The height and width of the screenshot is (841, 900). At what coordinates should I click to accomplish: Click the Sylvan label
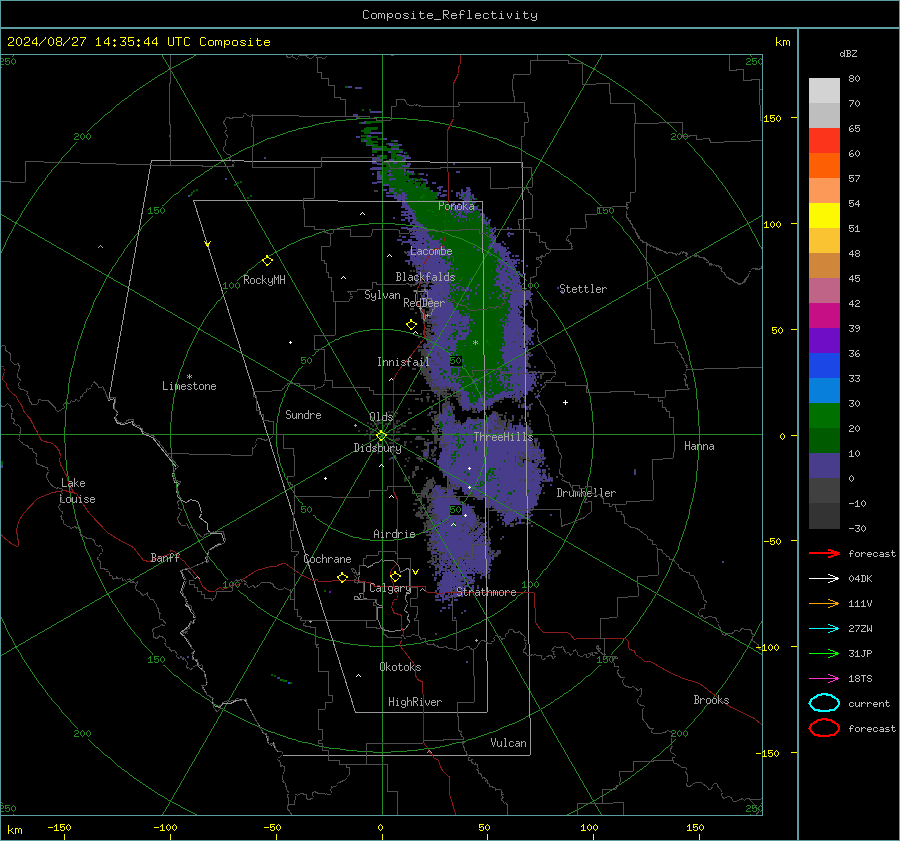point(382,295)
